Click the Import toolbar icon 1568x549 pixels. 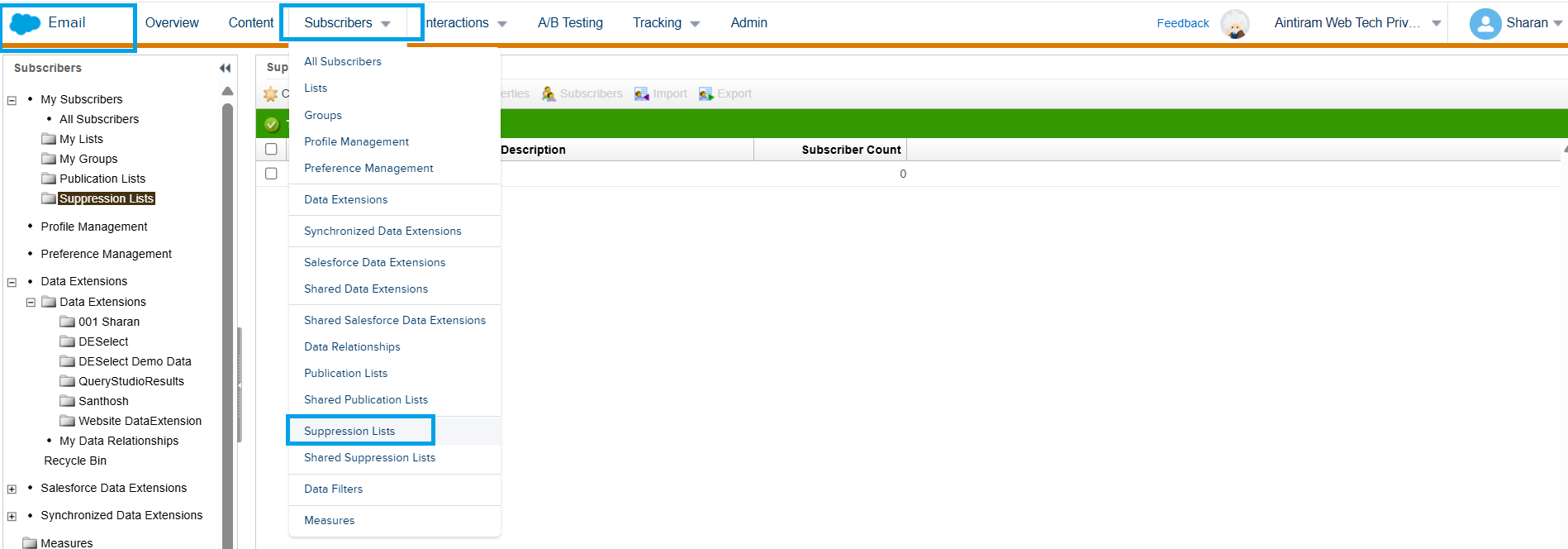tap(642, 94)
